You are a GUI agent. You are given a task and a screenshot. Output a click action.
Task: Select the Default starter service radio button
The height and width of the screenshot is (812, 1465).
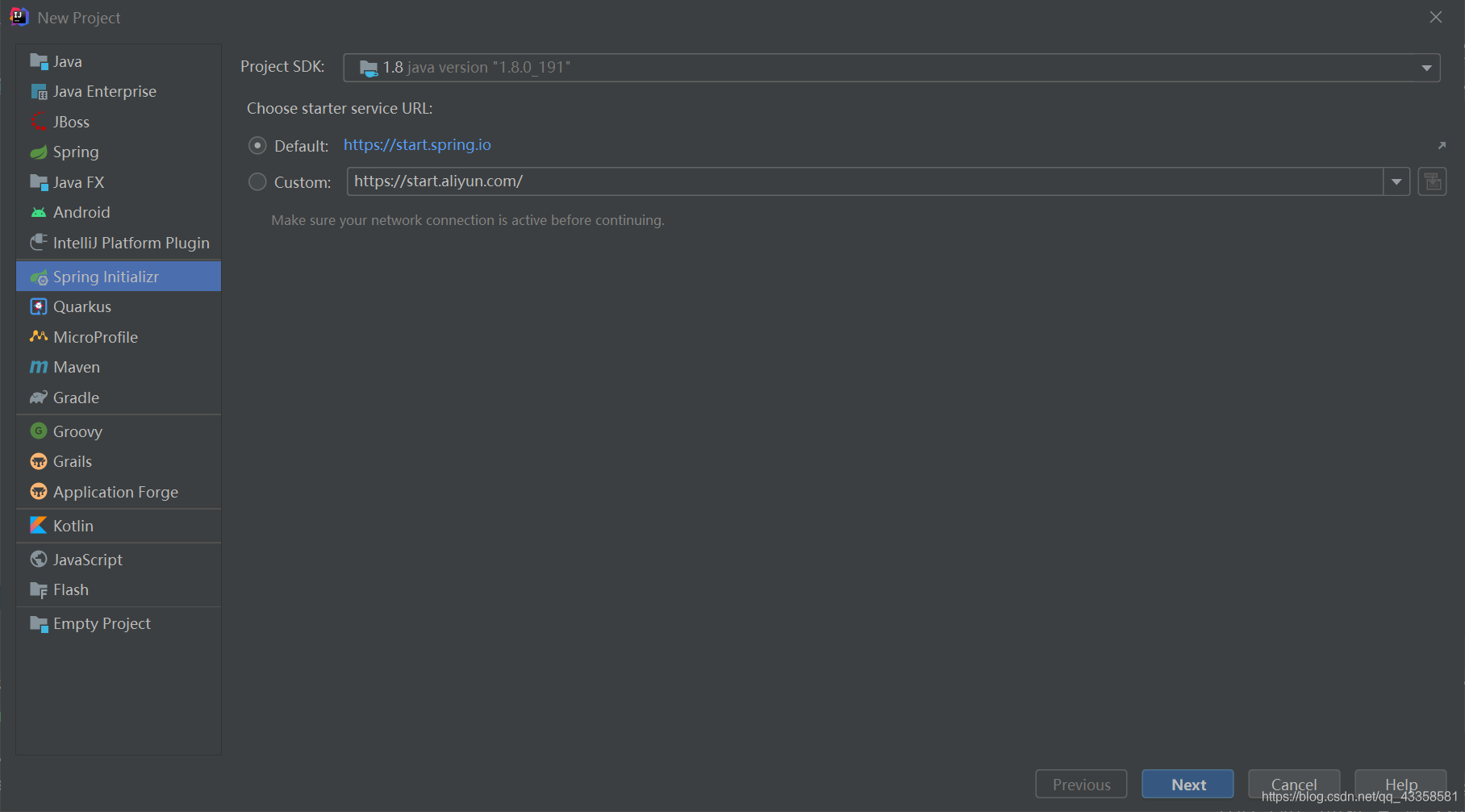(257, 146)
